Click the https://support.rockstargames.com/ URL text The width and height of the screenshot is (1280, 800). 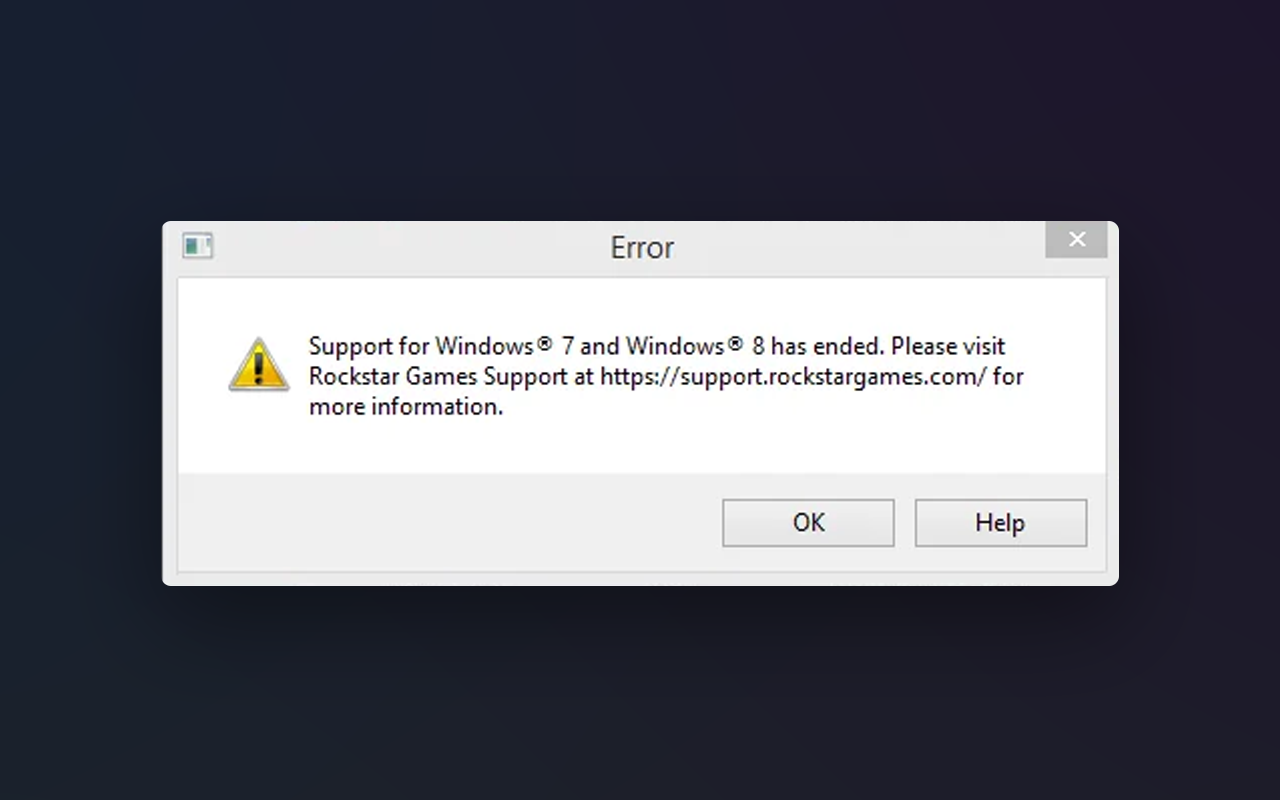pos(794,377)
